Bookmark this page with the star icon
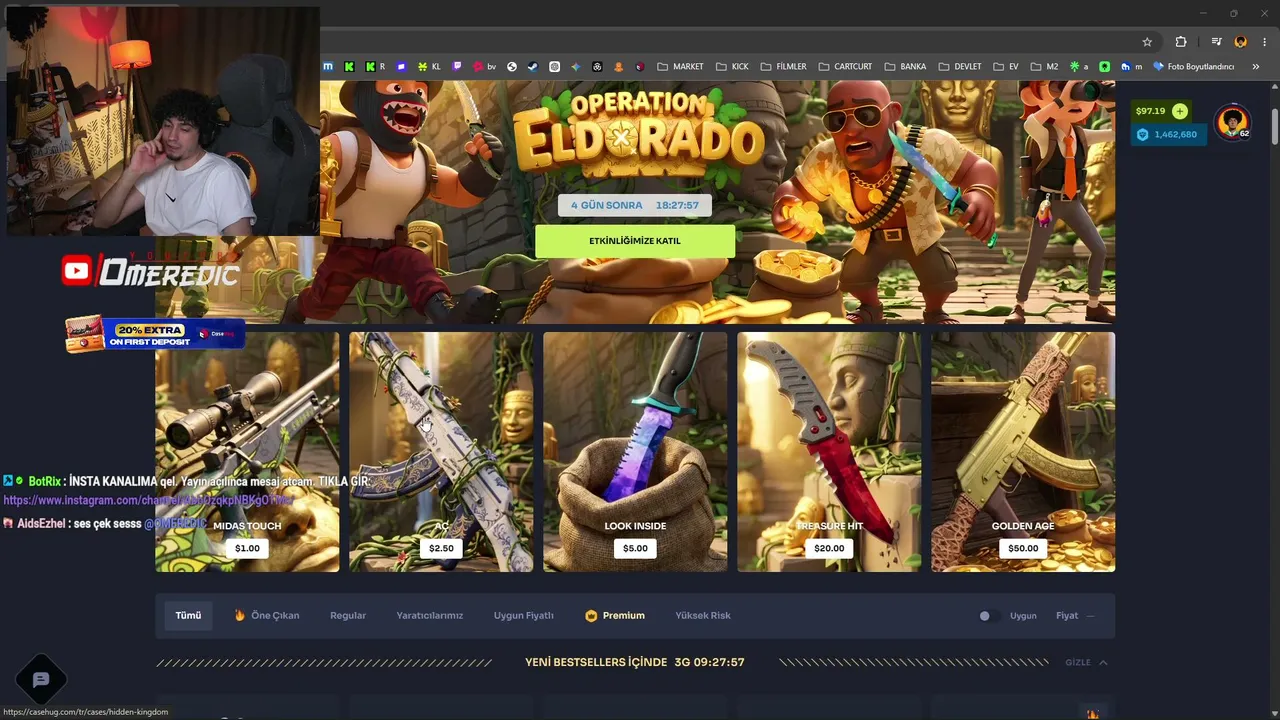 click(x=1147, y=42)
